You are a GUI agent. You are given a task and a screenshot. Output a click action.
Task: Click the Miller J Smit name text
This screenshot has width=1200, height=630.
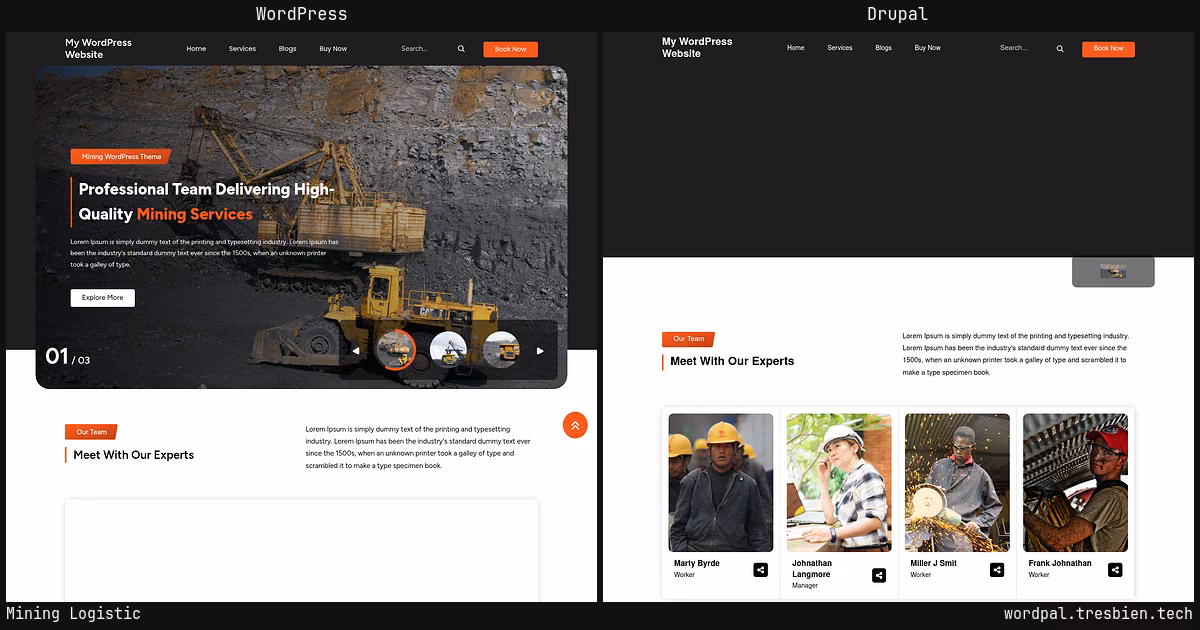(934, 563)
